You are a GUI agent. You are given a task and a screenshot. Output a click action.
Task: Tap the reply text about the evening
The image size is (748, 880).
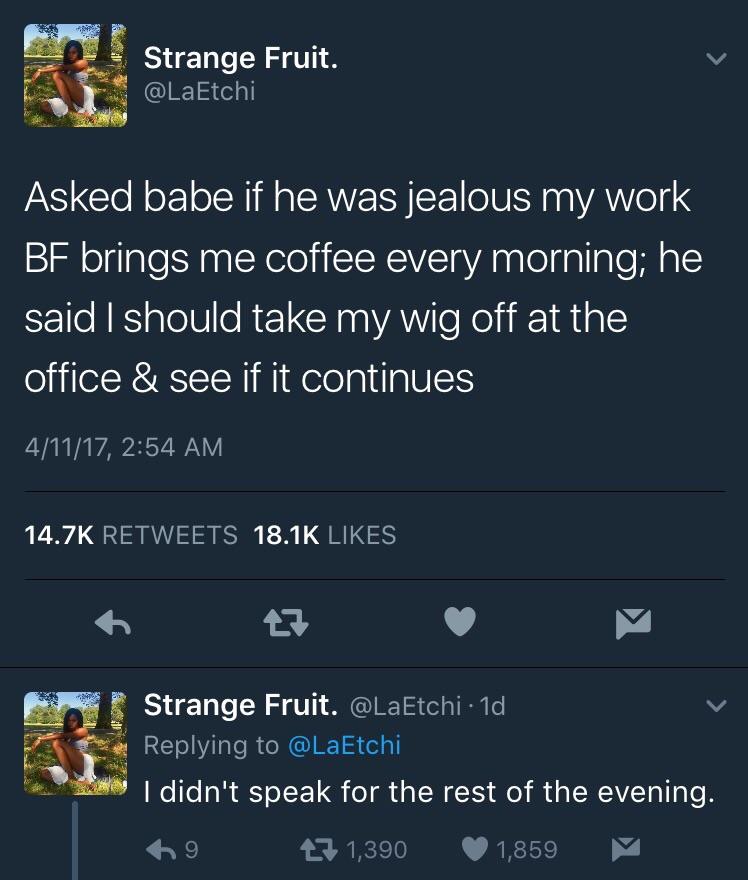click(x=429, y=792)
